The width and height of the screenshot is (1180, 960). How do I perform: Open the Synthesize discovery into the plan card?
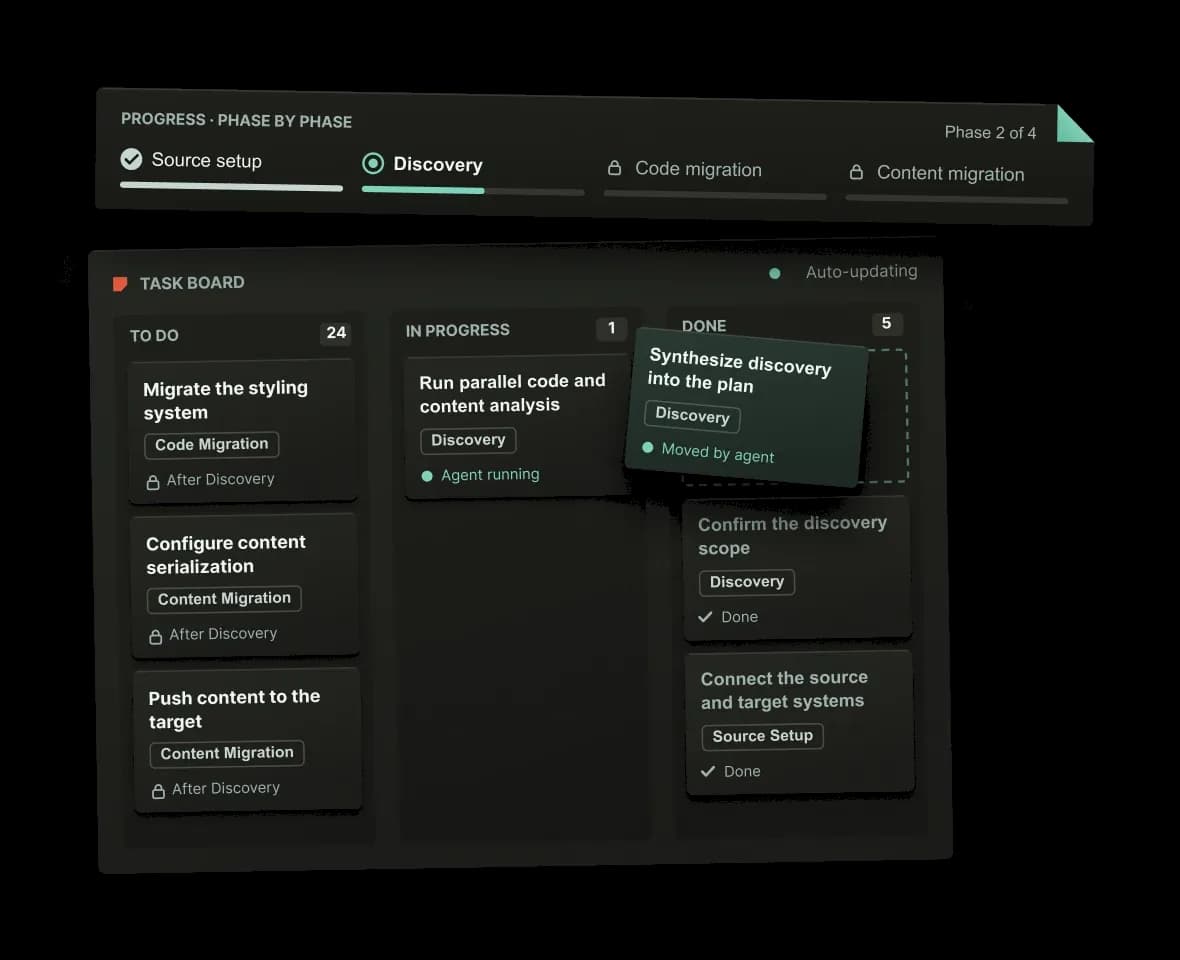[x=745, y=407]
